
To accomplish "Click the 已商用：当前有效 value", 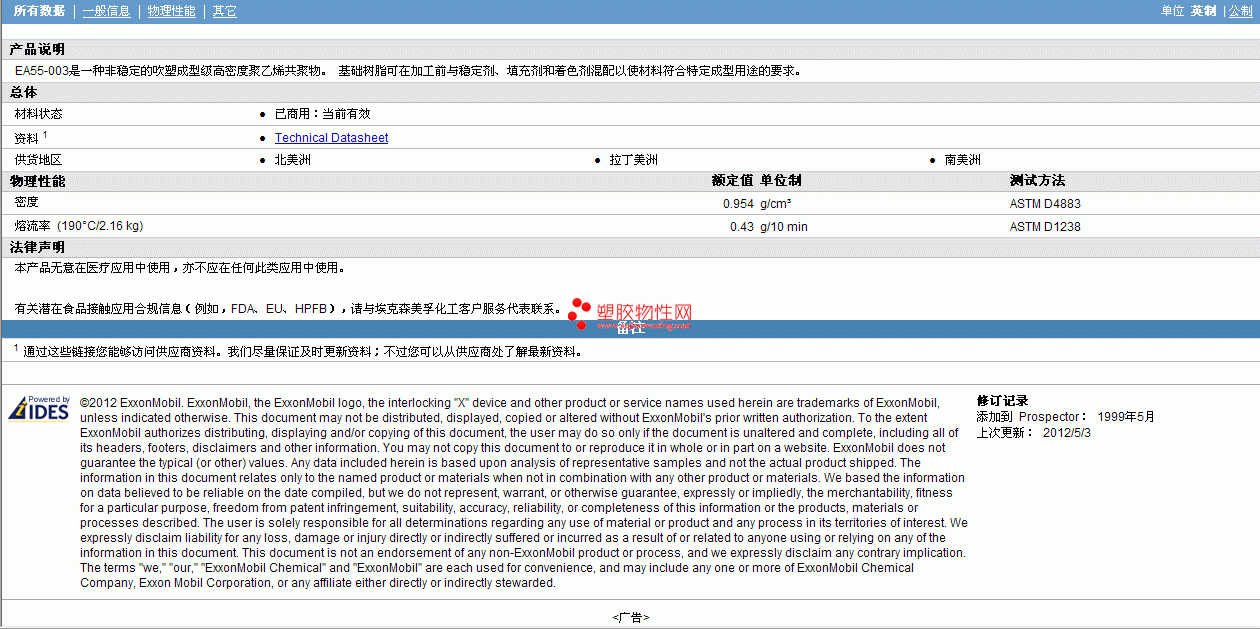I will (322, 114).
